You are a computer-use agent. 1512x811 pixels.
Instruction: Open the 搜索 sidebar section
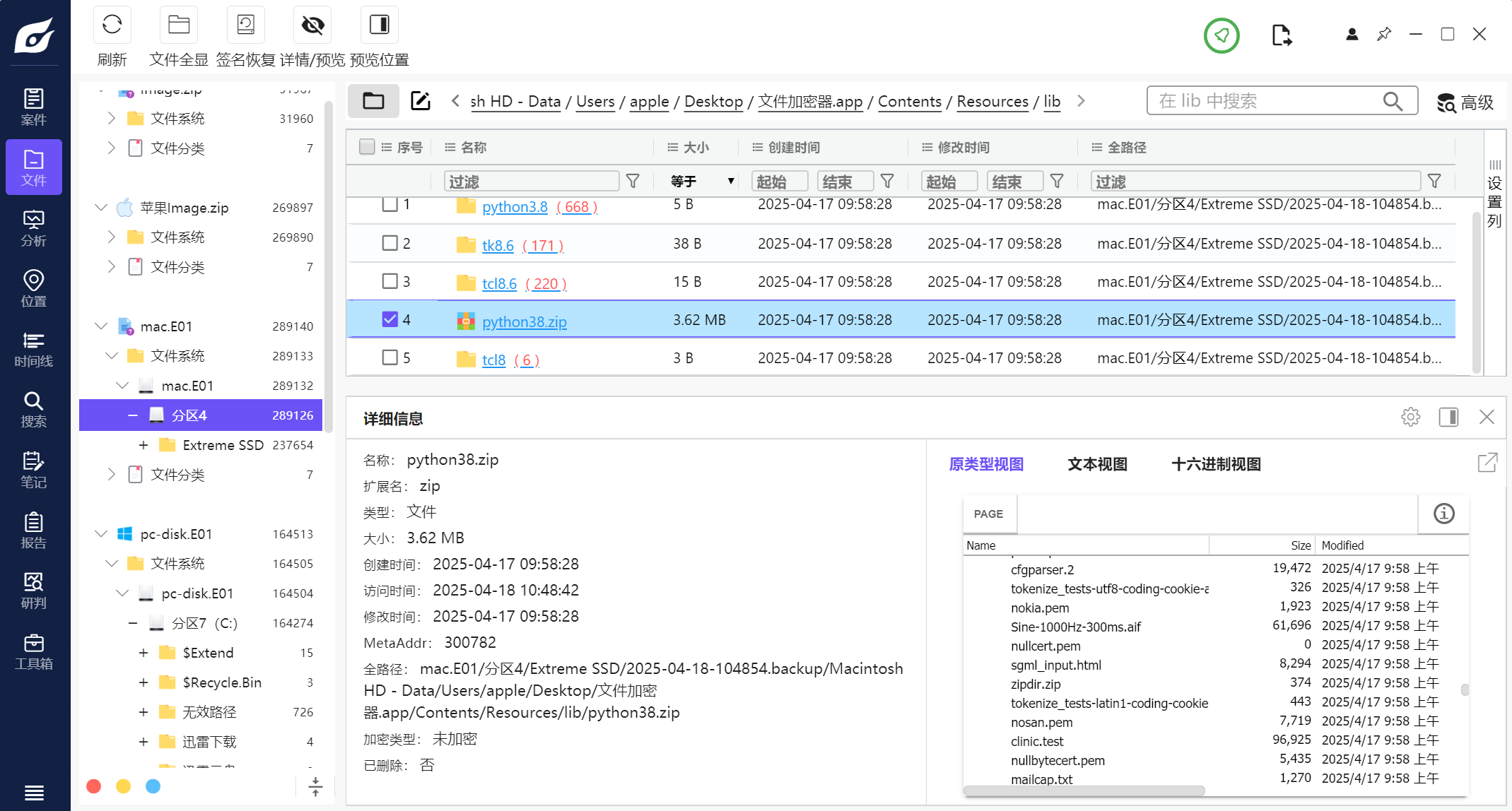34,409
